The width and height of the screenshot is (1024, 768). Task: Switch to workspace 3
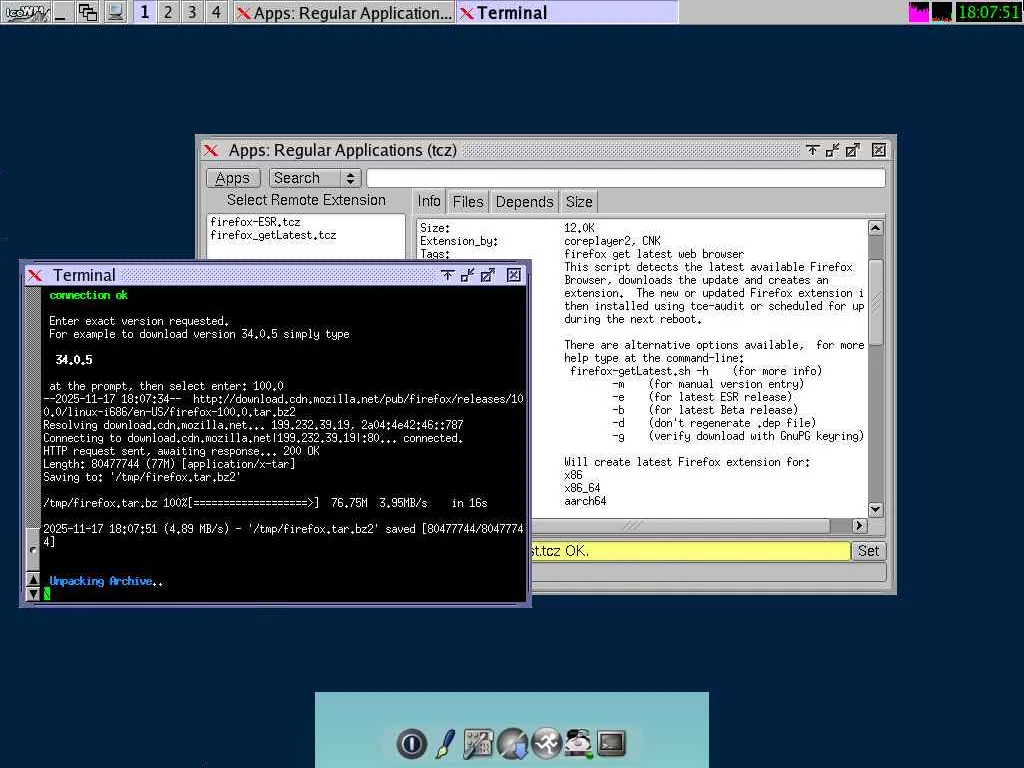[x=192, y=12]
